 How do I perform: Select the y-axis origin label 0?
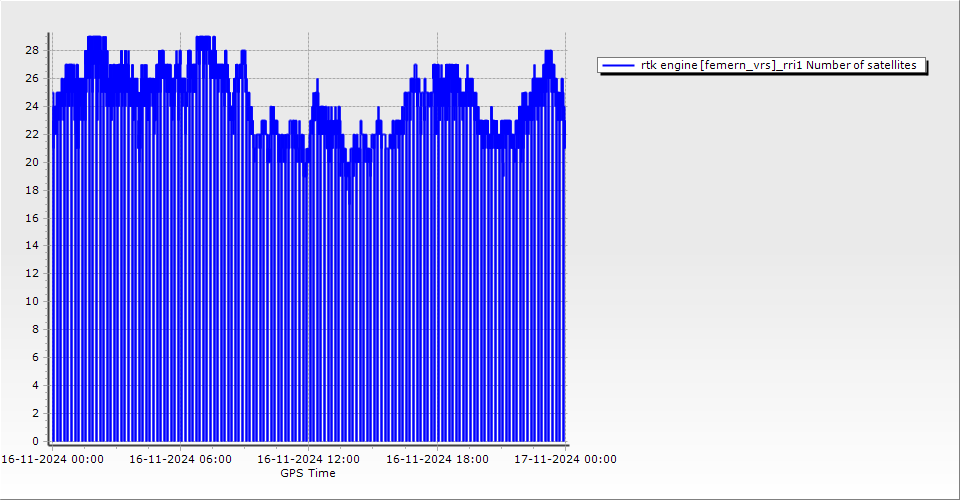pyautogui.click(x=35, y=441)
